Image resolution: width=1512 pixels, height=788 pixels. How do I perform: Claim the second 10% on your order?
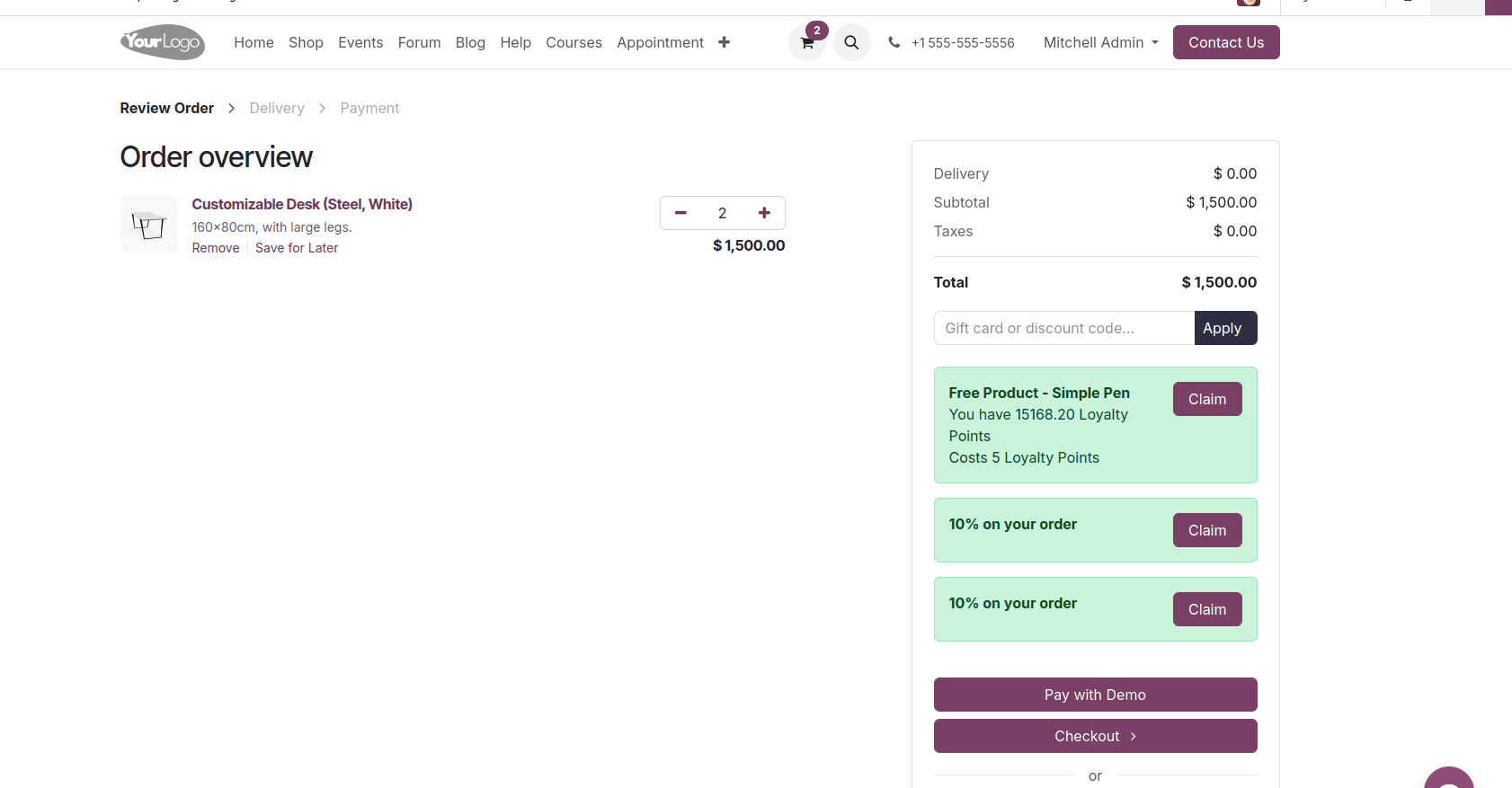tap(1207, 609)
